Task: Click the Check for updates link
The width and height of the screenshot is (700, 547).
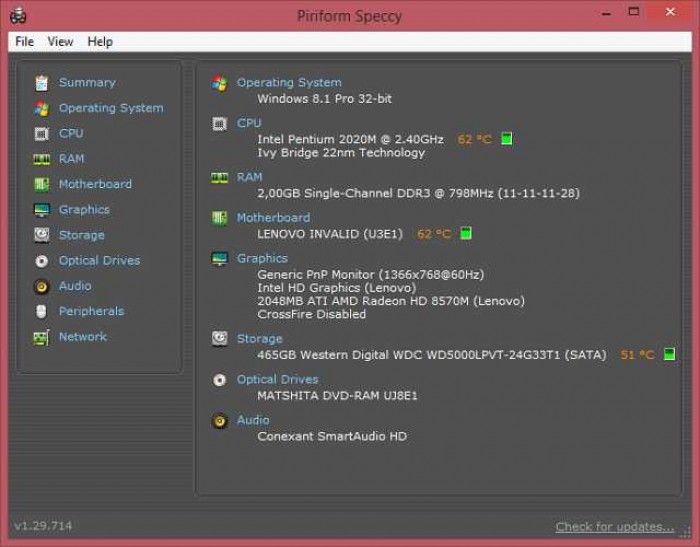Action: coord(615,527)
